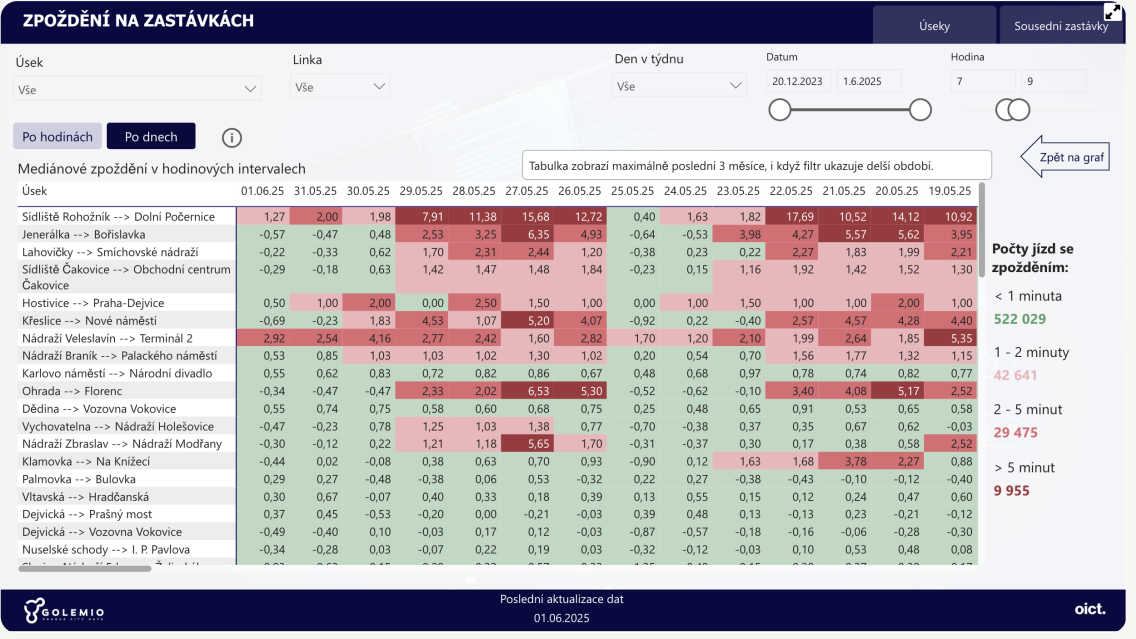Viewport: 1136px width, 639px height.
Task: Click the Hodina start field showing 7
Action: pos(983,81)
